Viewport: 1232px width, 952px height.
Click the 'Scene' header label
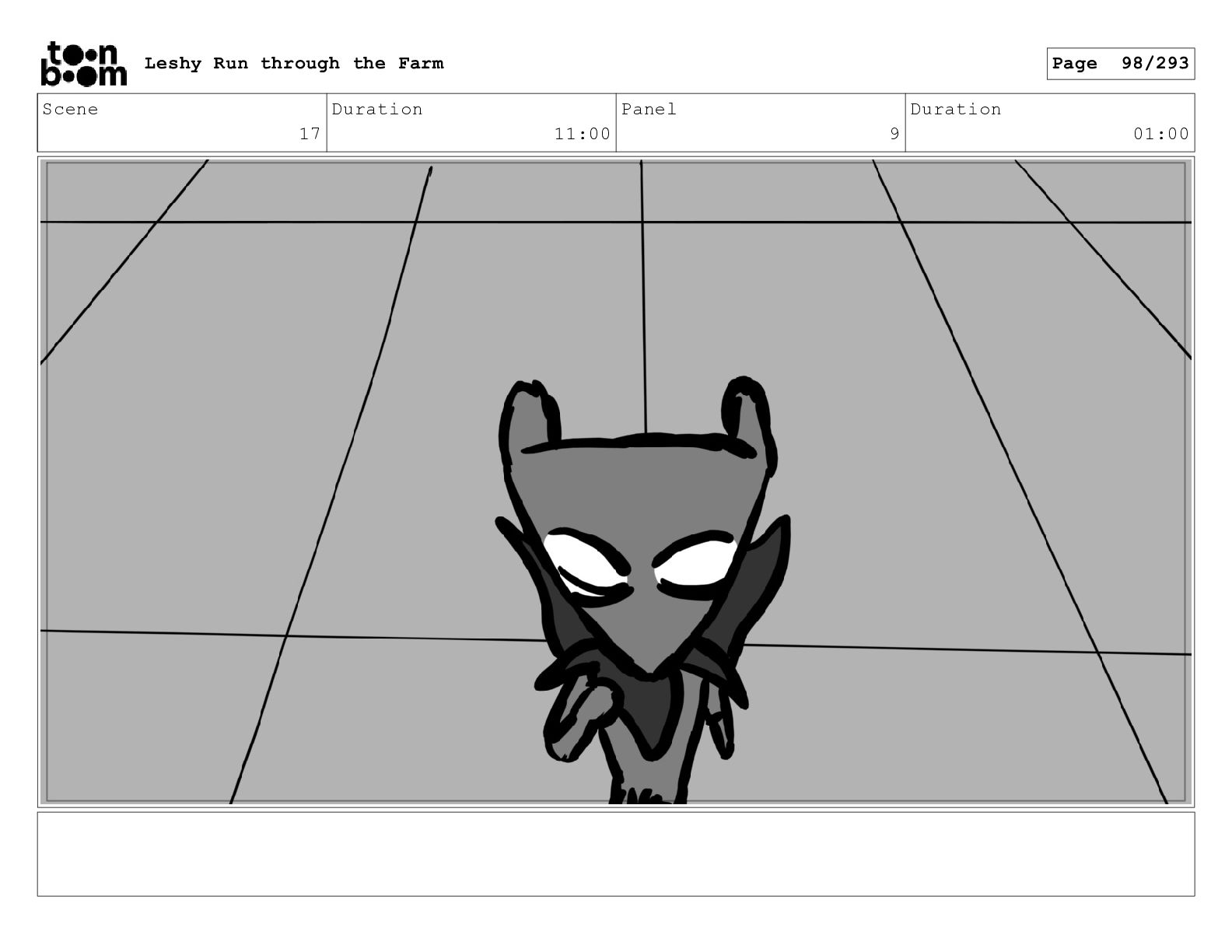pos(70,109)
